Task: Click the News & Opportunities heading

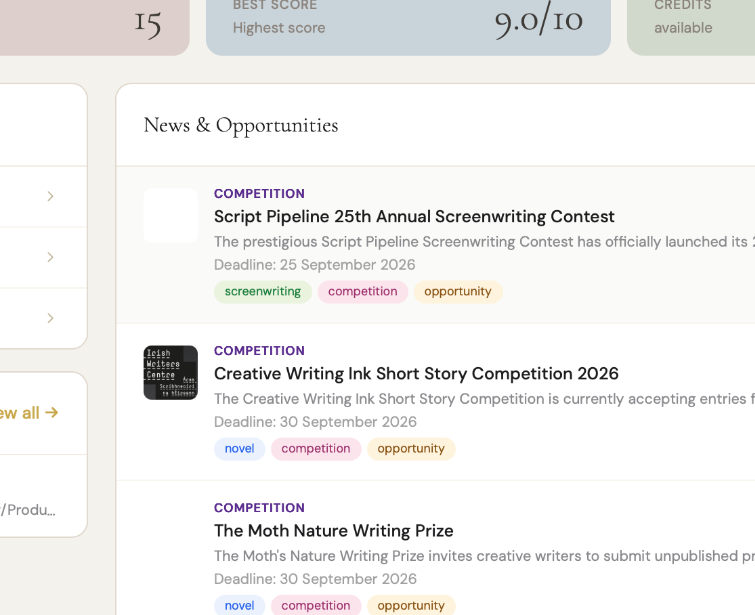Action: click(x=241, y=125)
